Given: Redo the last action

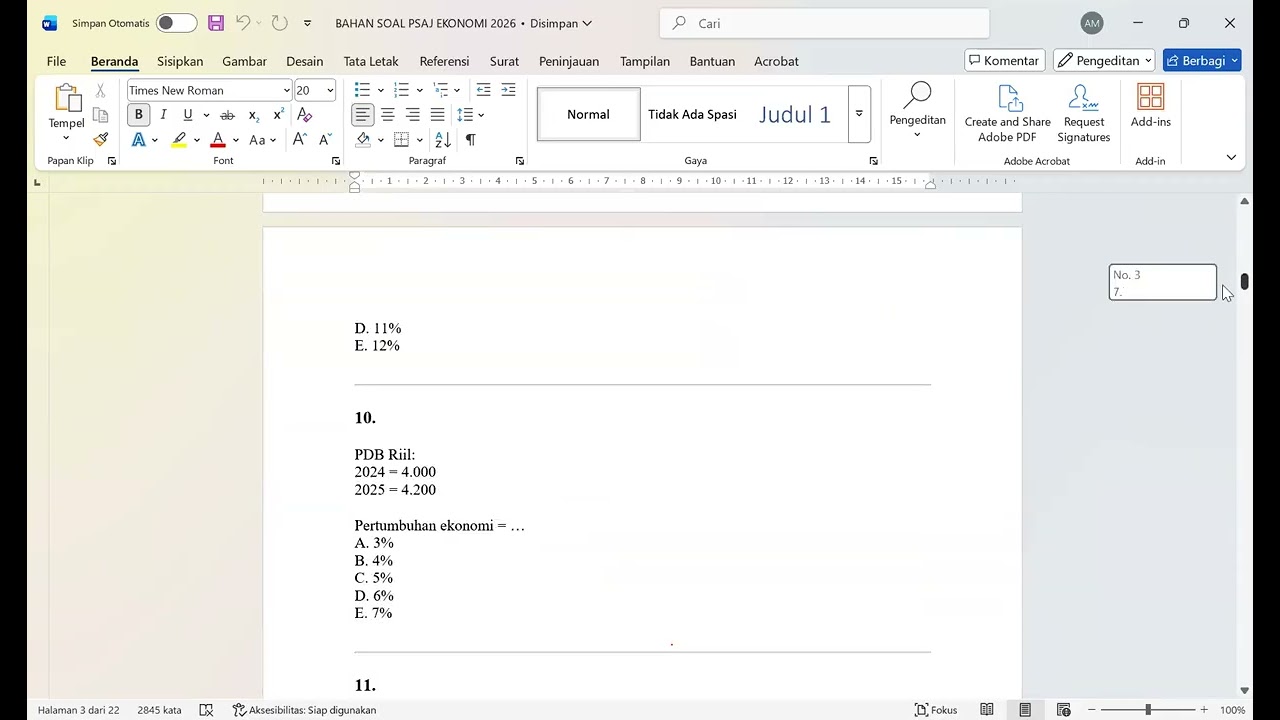Looking at the screenshot, I should pyautogui.click(x=279, y=23).
